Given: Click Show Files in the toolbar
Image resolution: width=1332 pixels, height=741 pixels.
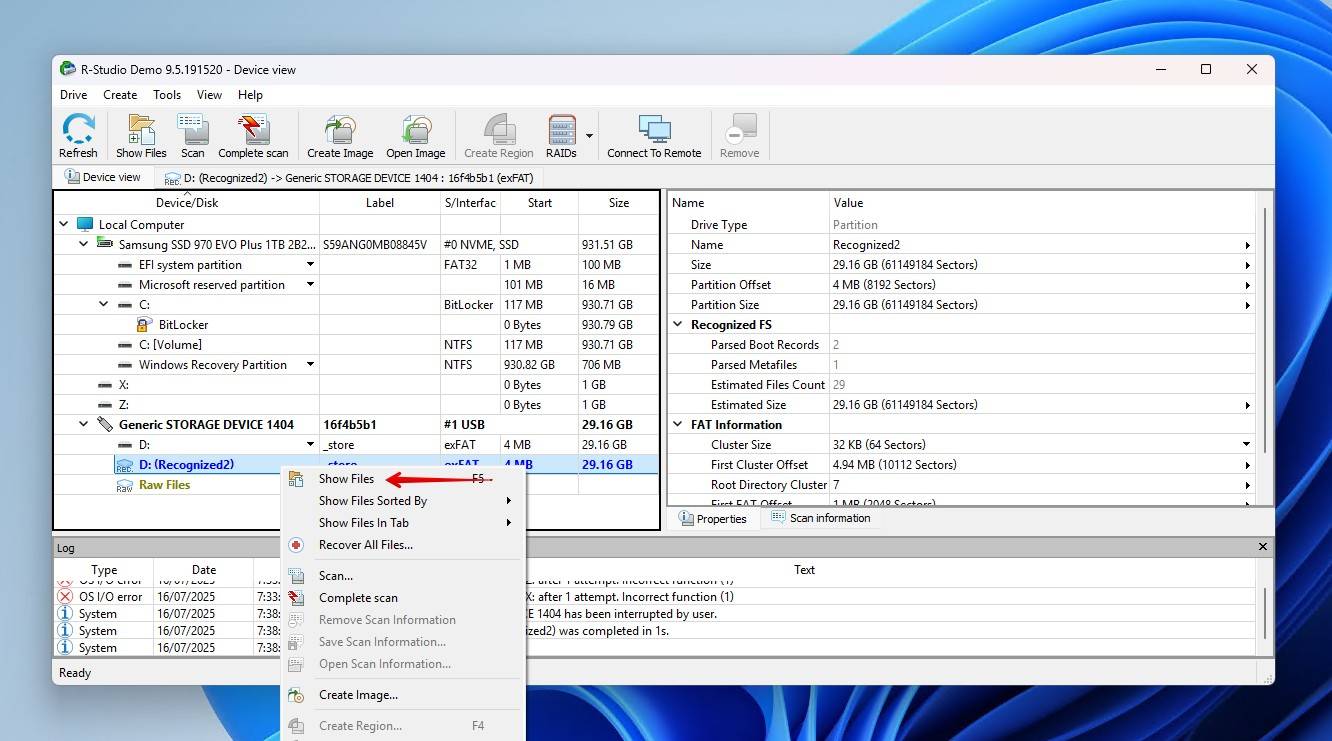Looking at the screenshot, I should [141, 136].
